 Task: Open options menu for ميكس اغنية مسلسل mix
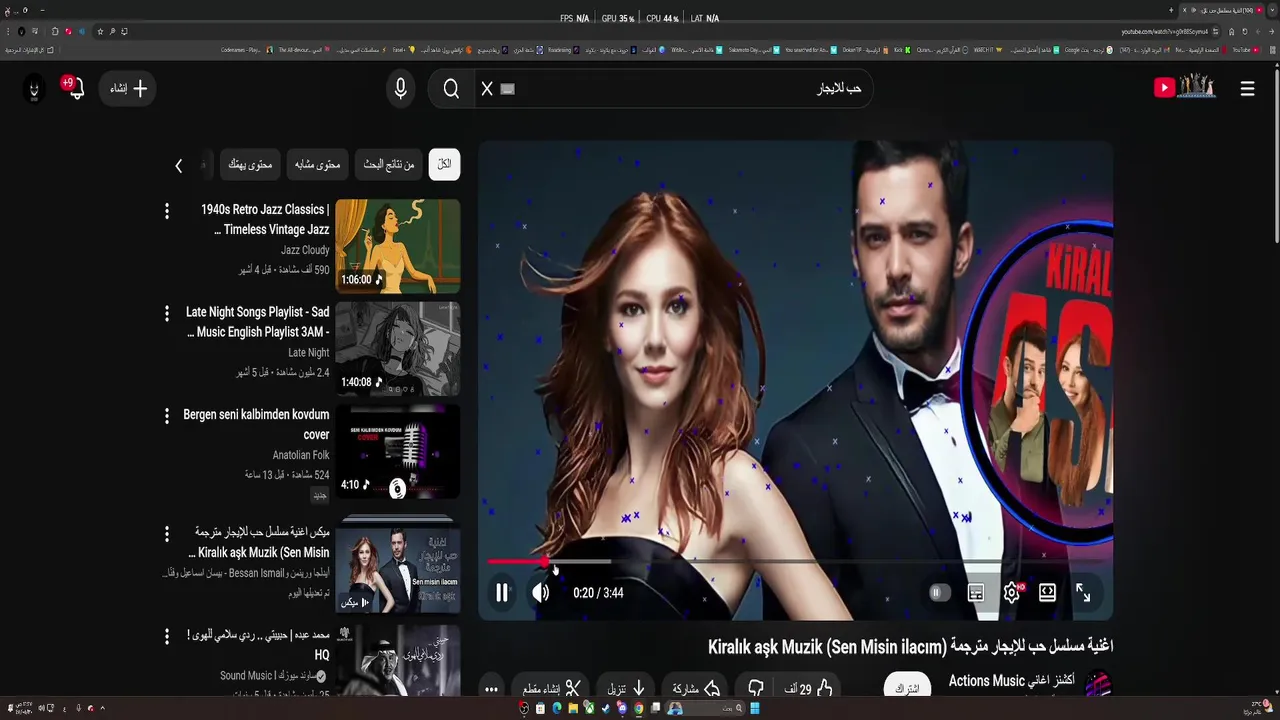click(167, 534)
